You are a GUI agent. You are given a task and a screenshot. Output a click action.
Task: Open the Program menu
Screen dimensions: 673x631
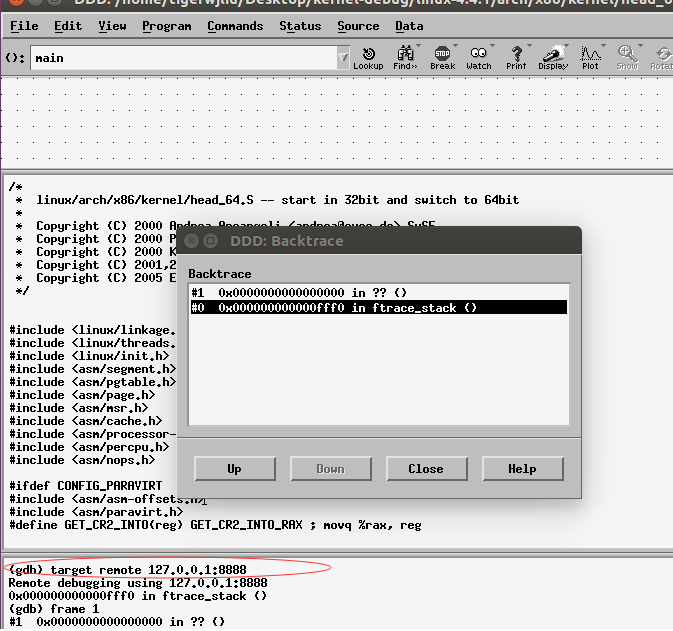pos(167,26)
